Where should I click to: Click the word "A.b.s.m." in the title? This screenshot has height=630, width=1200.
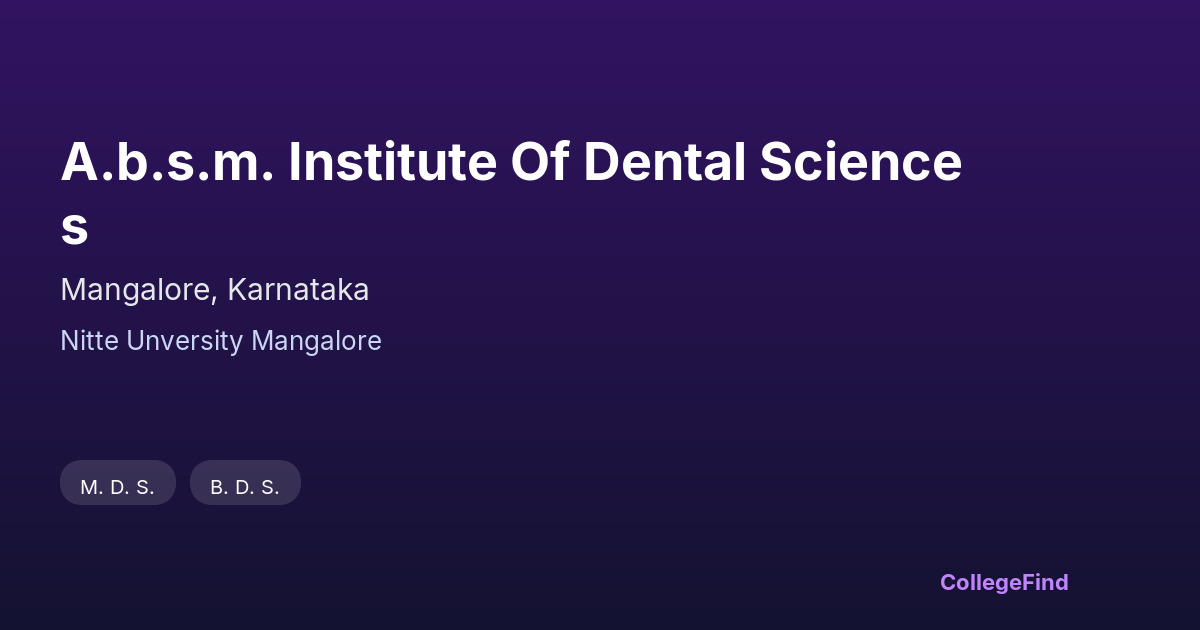coord(167,164)
